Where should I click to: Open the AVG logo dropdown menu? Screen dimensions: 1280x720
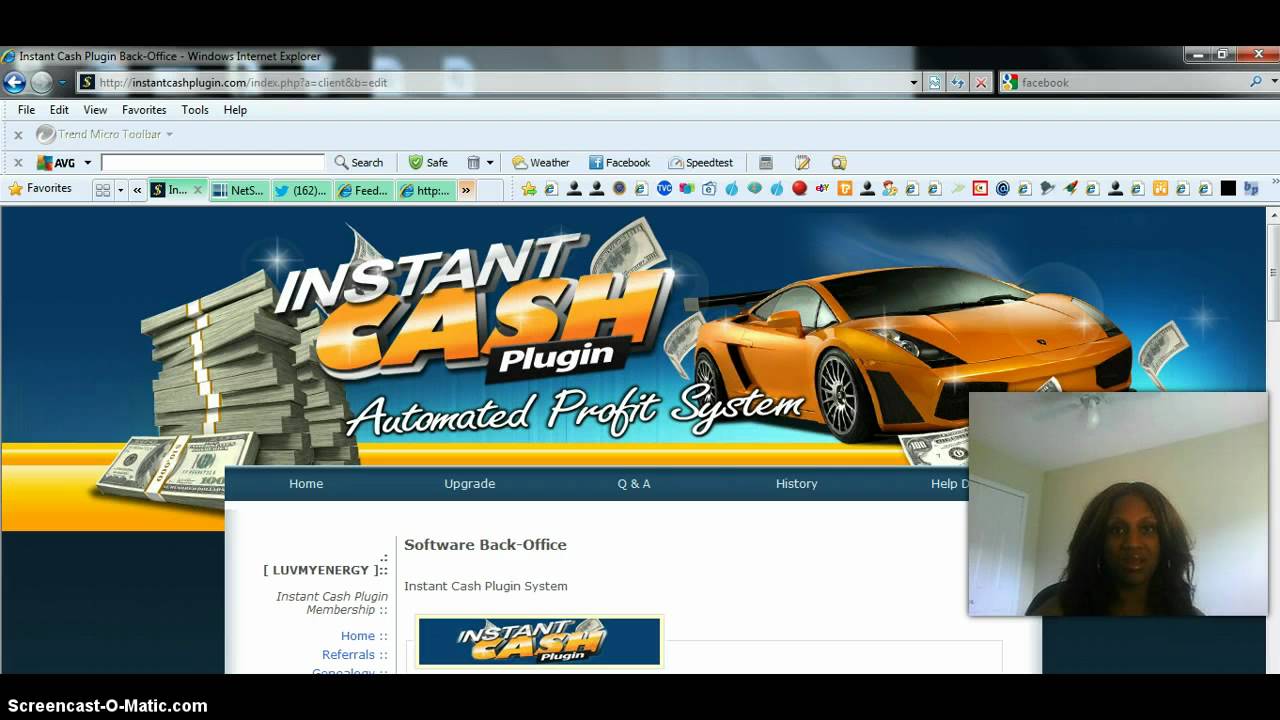point(87,163)
